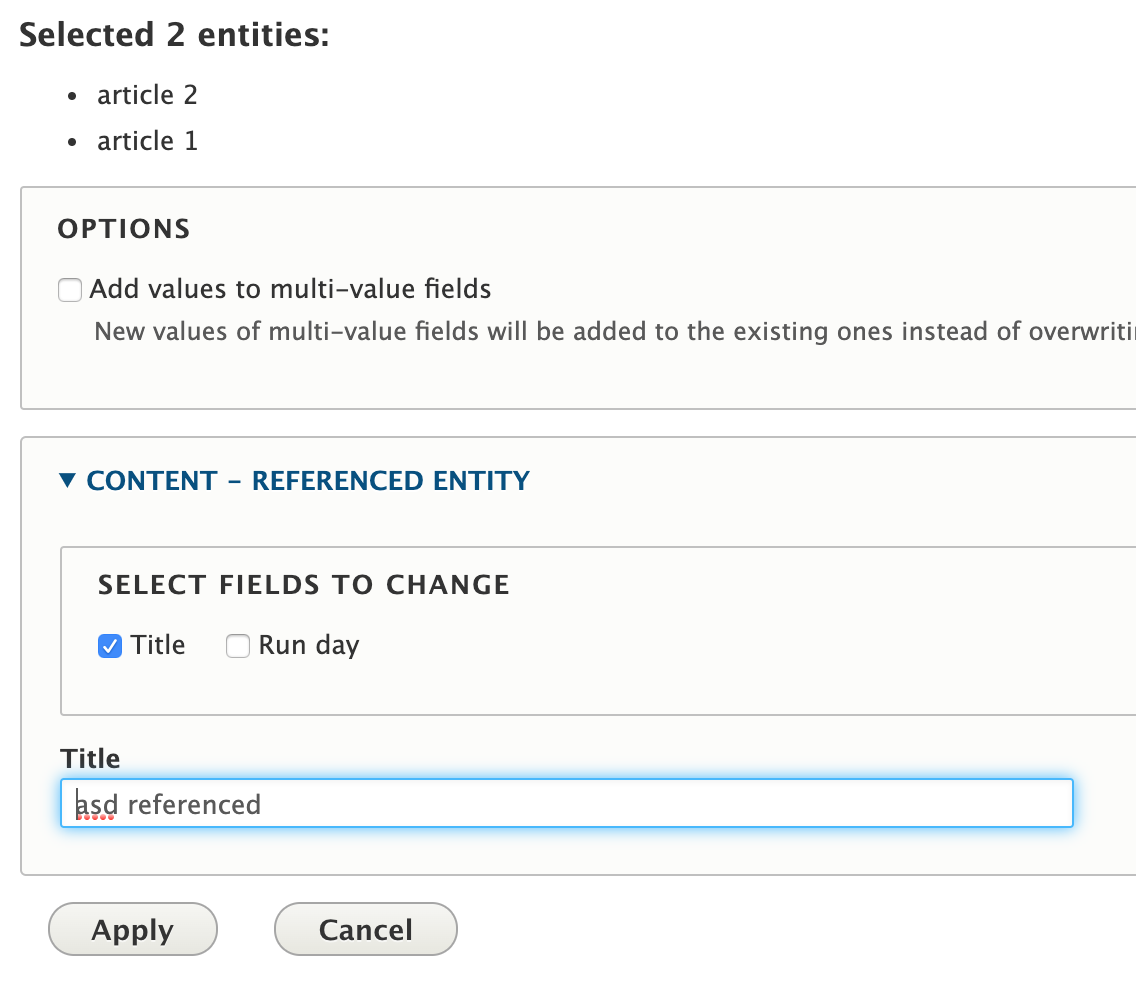Click the Select Fields to Change heading
1136x982 pixels.
304,585
